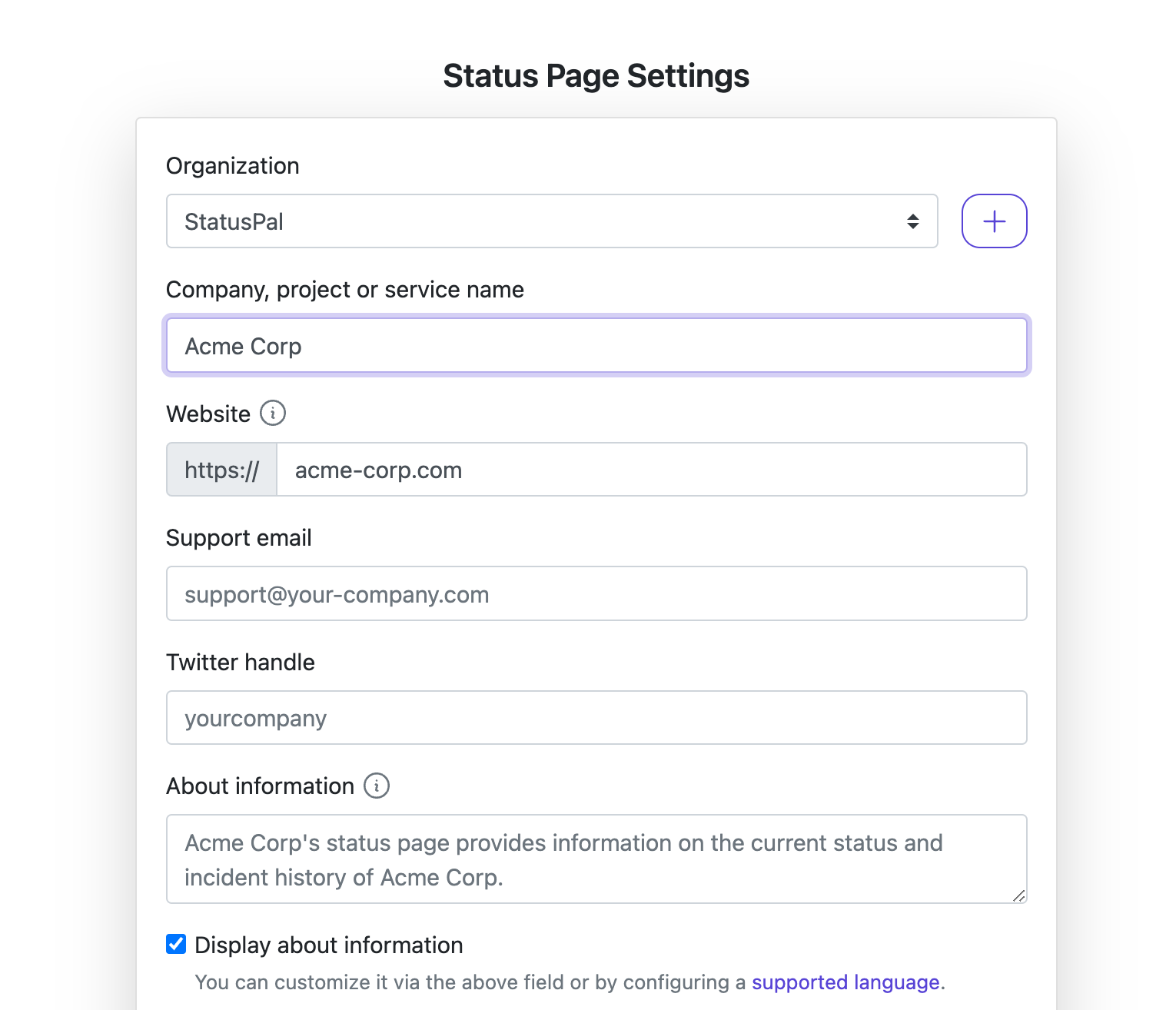Click the Website label text
The height and width of the screenshot is (1010, 1176).
pos(208,414)
